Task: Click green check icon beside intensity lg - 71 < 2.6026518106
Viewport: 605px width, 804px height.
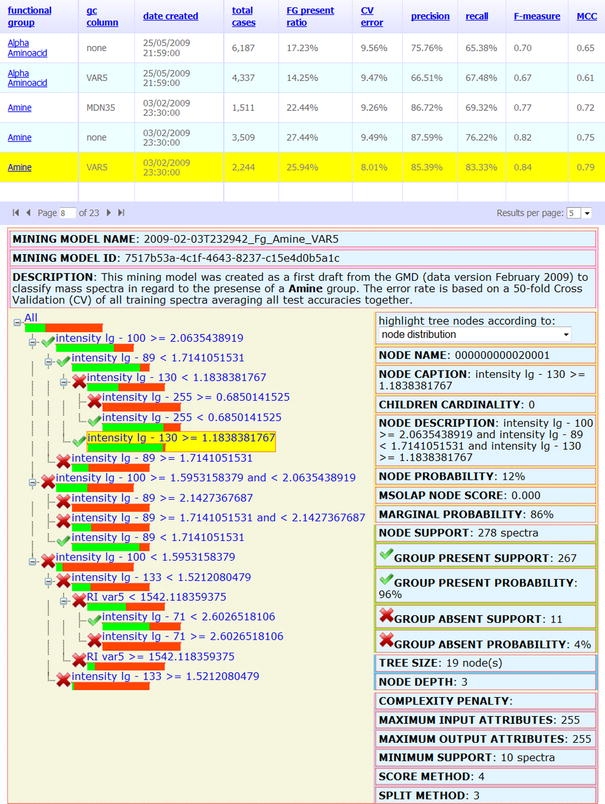Action: click(x=94, y=620)
